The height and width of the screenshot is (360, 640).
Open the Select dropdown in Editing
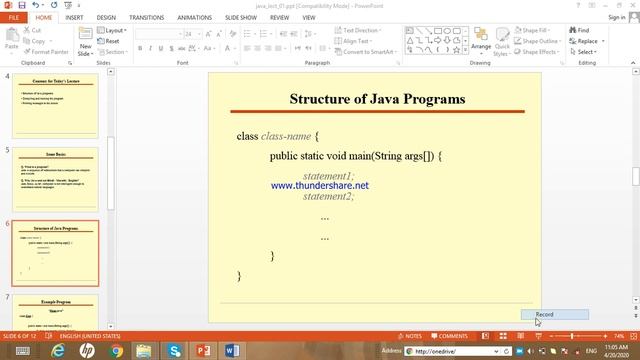click(x=583, y=52)
